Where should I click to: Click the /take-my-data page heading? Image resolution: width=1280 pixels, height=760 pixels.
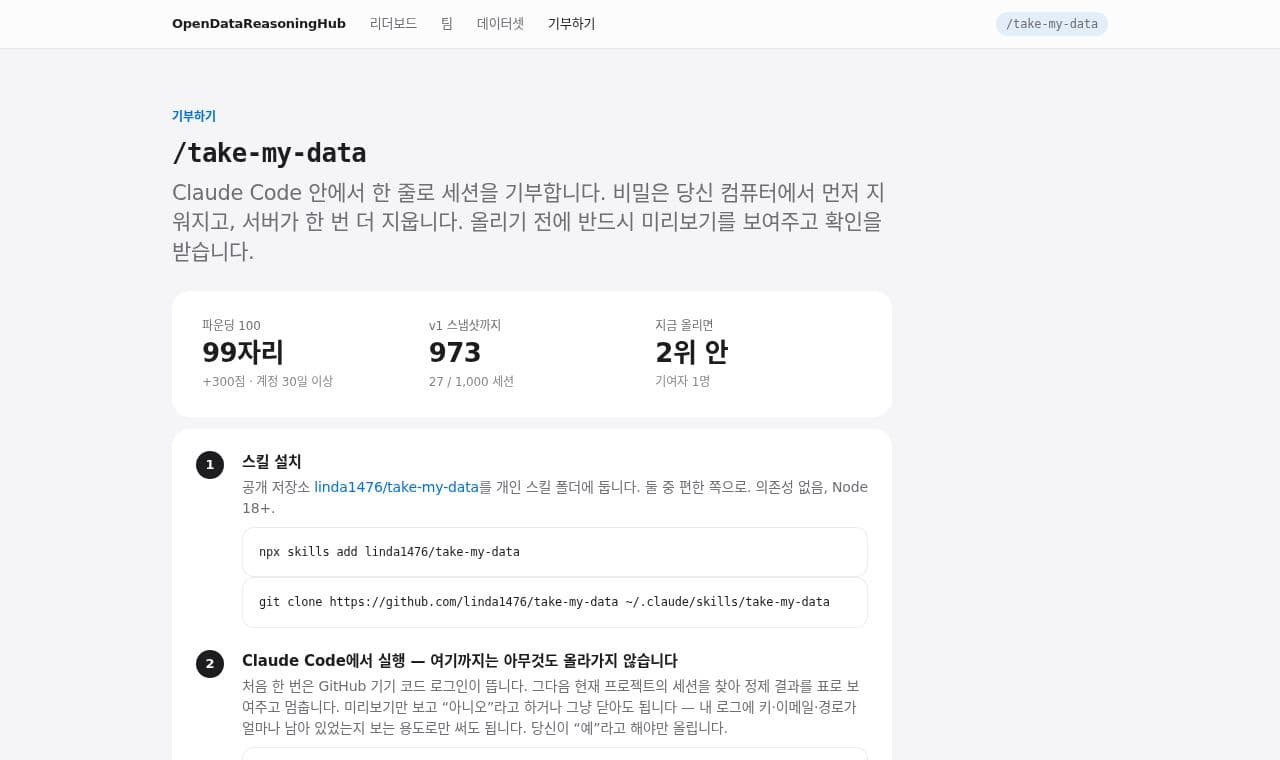click(x=269, y=153)
